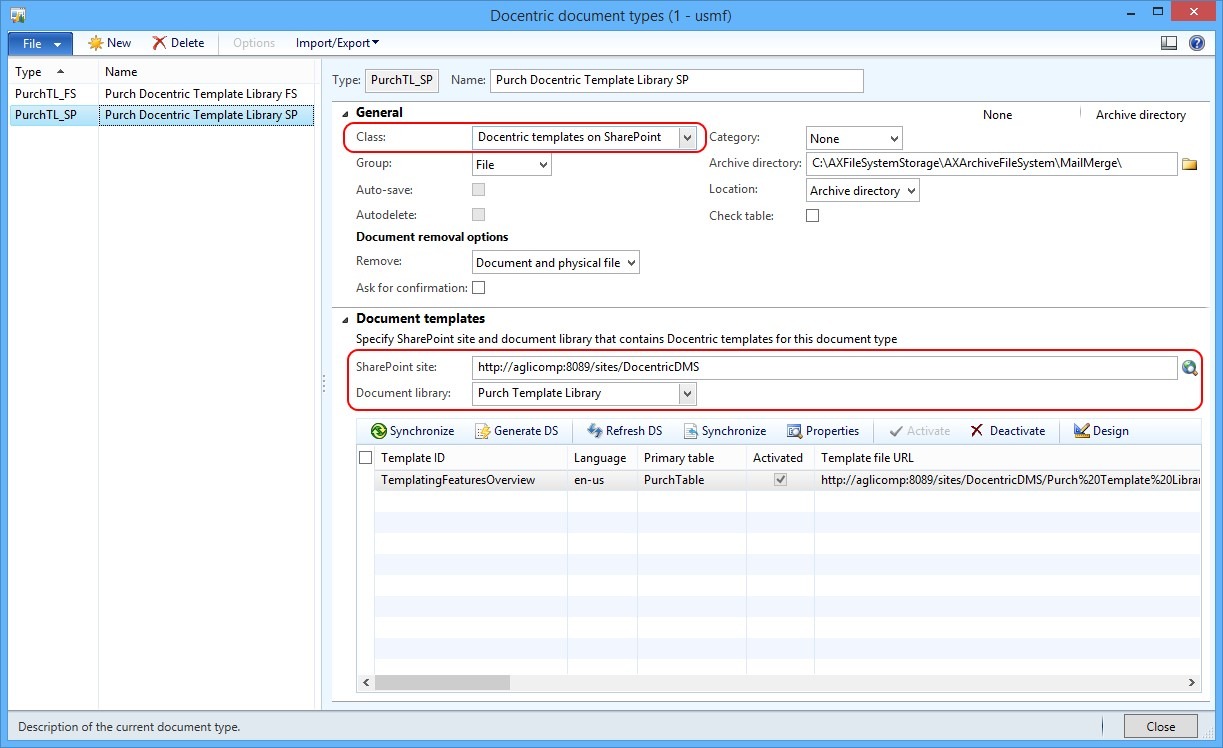Click the grid scrollbar left arrow
The width and height of the screenshot is (1223, 748).
coord(366,682)
